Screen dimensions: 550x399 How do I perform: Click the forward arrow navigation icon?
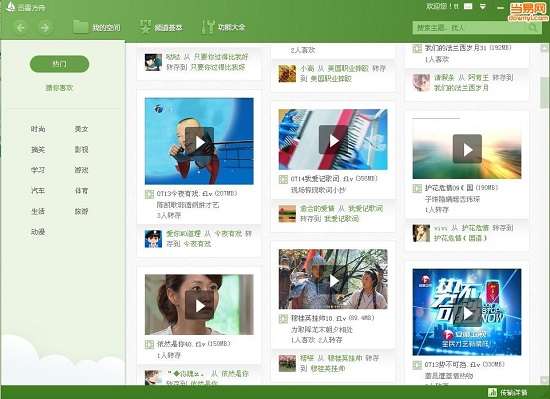coord(45,27)
